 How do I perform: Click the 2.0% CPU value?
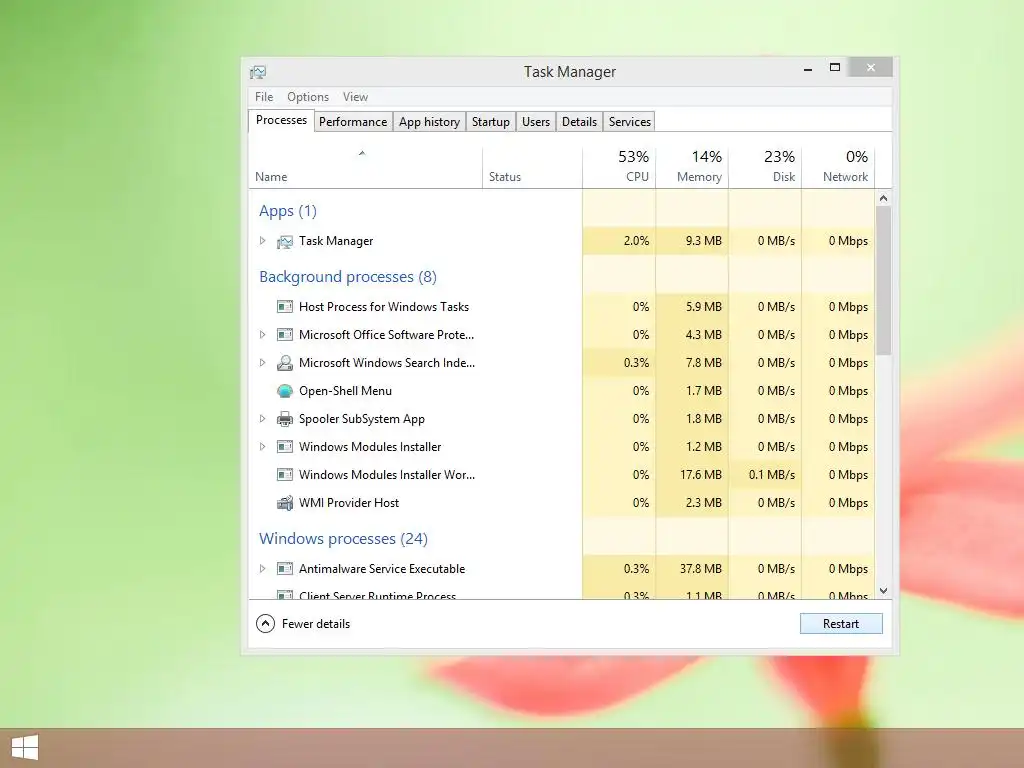point(636,241)
